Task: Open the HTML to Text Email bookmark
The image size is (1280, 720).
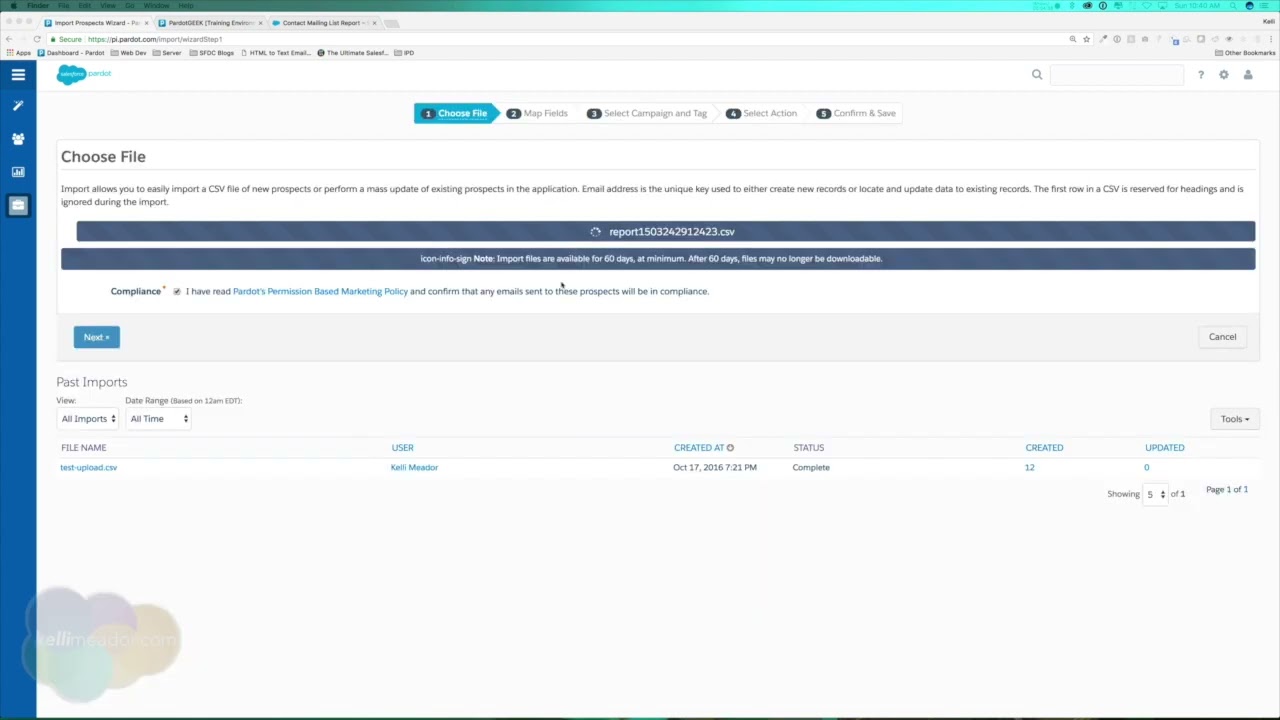Action: click(x=276, y=53)
